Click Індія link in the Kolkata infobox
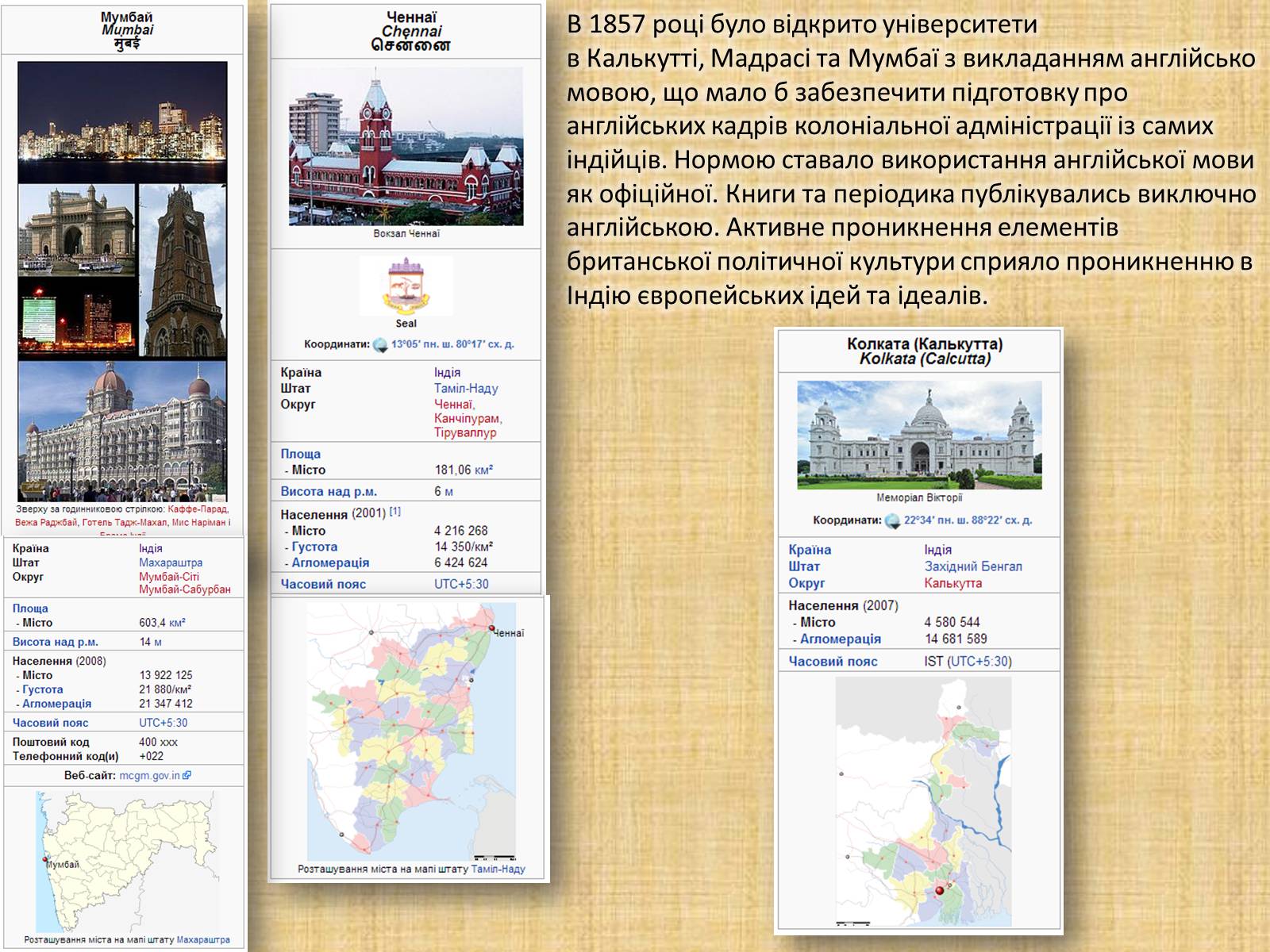The image size is (1270, 952). [937, 550]
